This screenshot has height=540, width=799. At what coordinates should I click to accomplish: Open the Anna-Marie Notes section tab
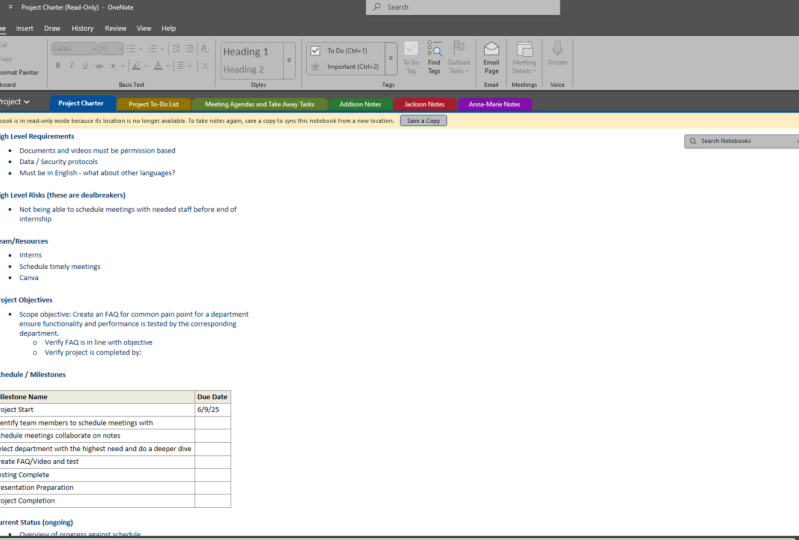point(494,104)
